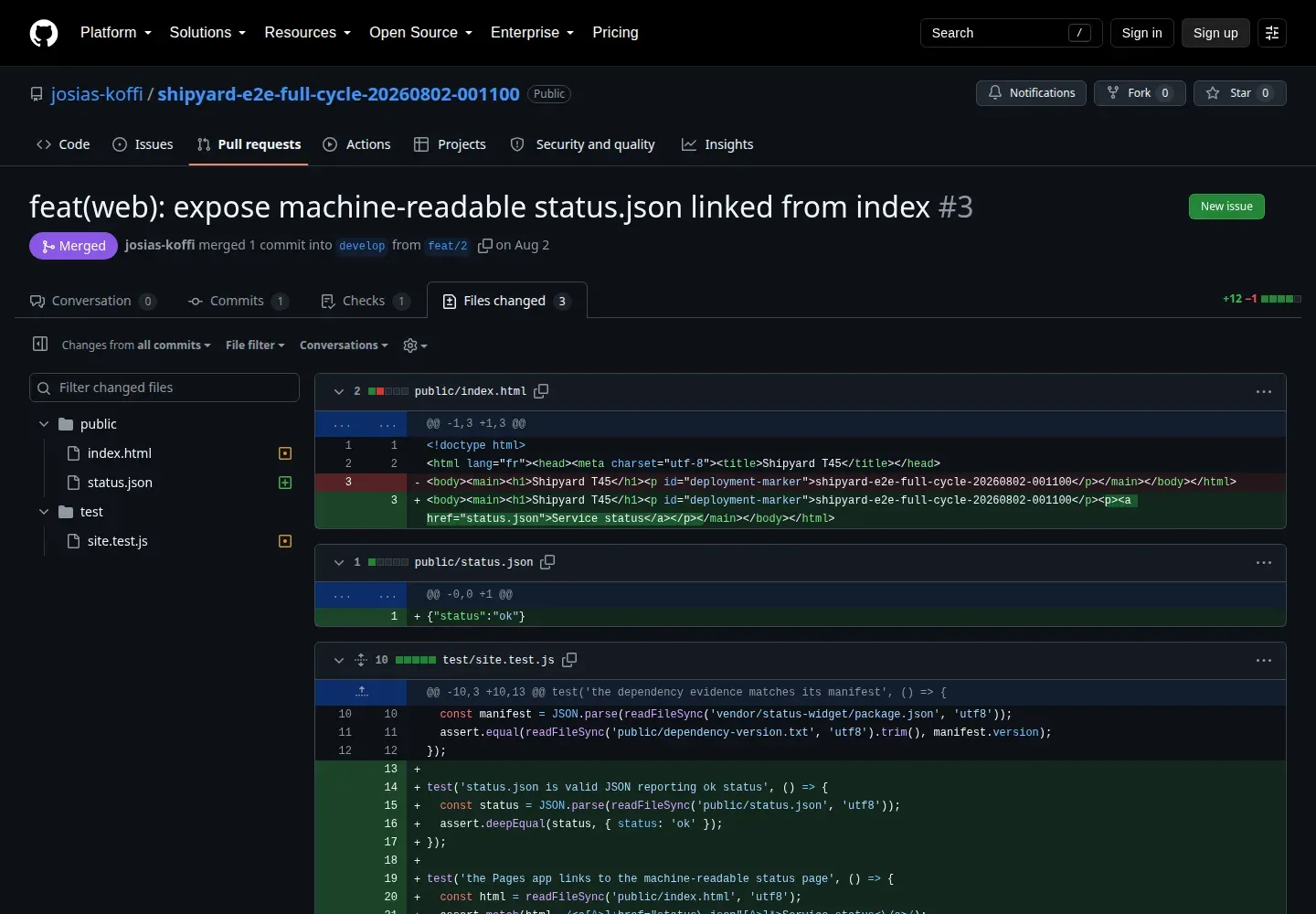Collapse the public/index.html diff

coord(339,391)
